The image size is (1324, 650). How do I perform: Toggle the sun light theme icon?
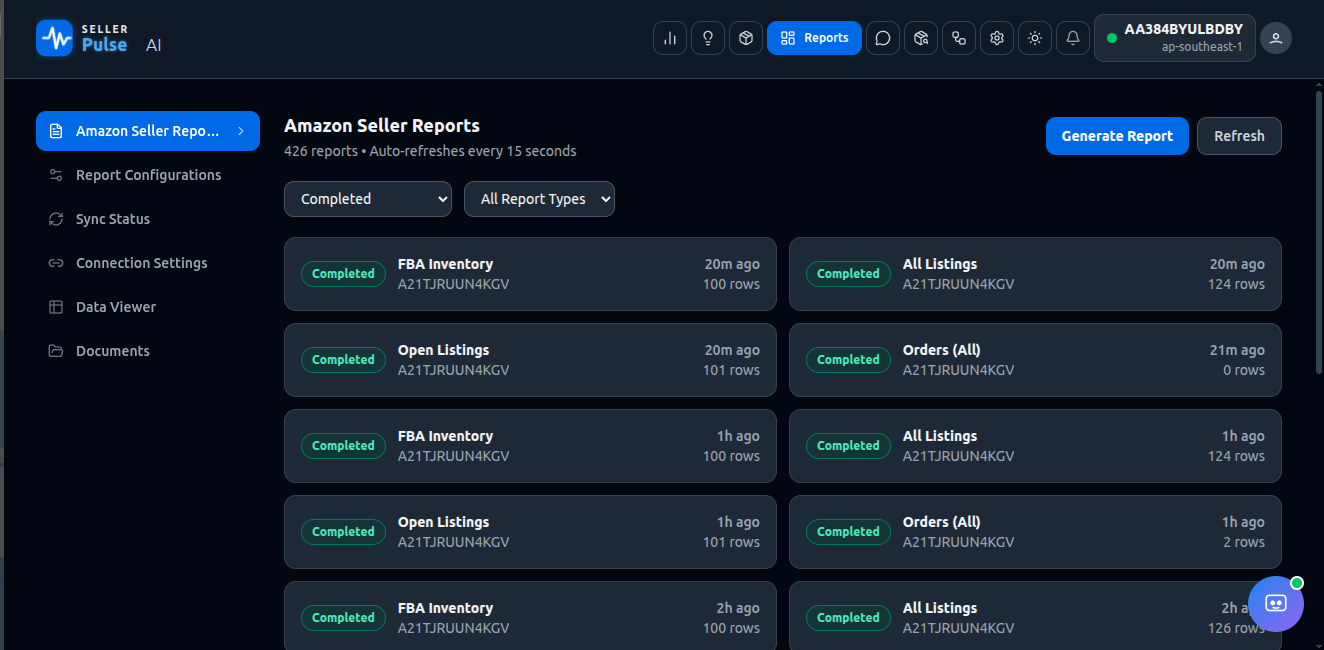pos(1035,38)
